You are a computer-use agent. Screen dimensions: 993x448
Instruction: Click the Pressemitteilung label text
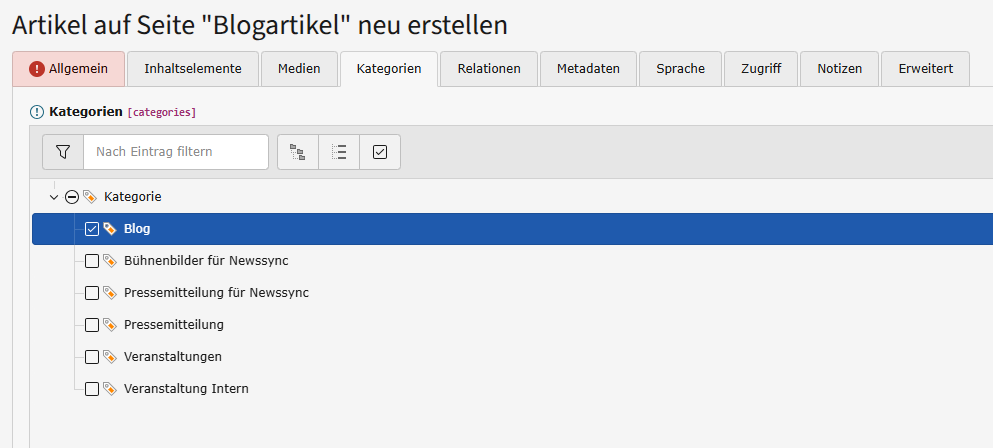(x=174, y=325)
